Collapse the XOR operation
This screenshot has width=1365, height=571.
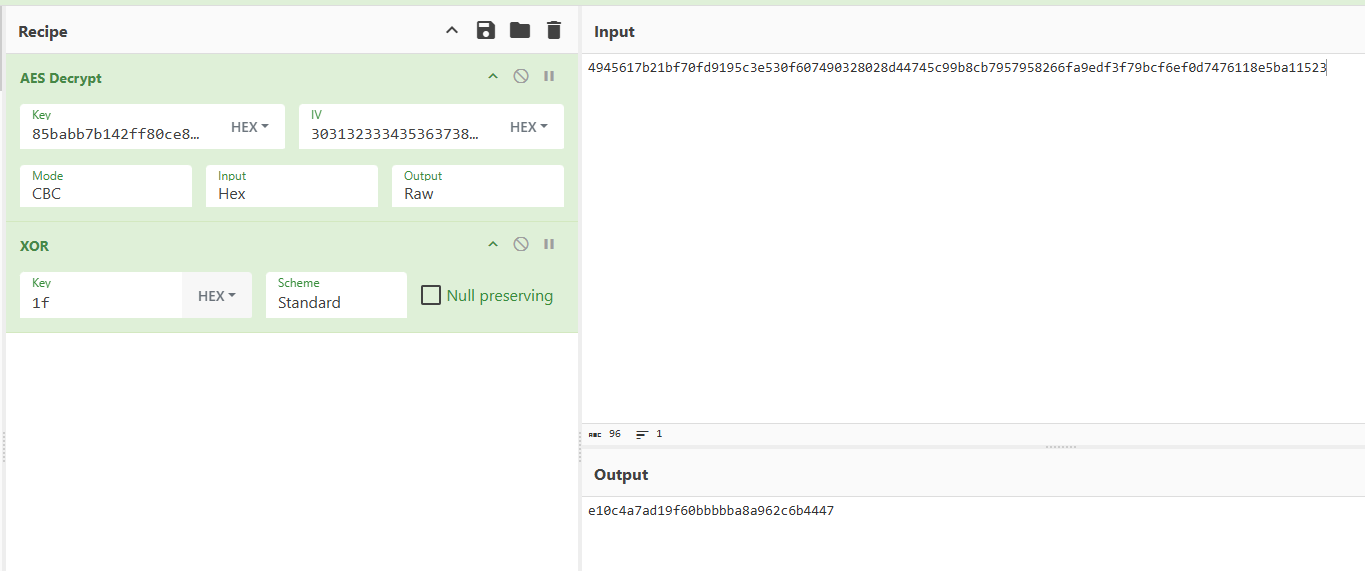click(492, 244)
